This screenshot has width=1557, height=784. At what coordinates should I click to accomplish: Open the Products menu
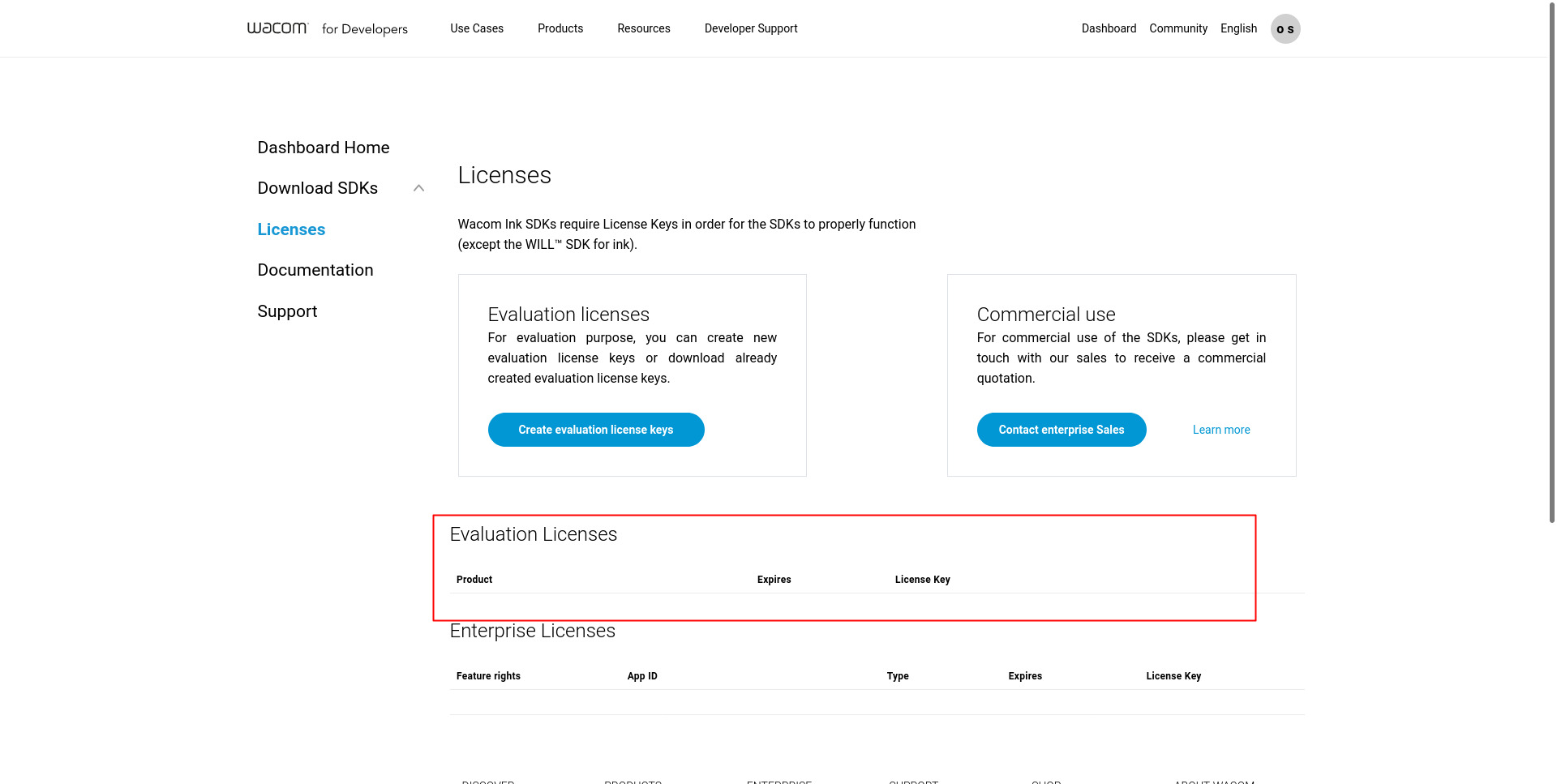click(560, 28)
